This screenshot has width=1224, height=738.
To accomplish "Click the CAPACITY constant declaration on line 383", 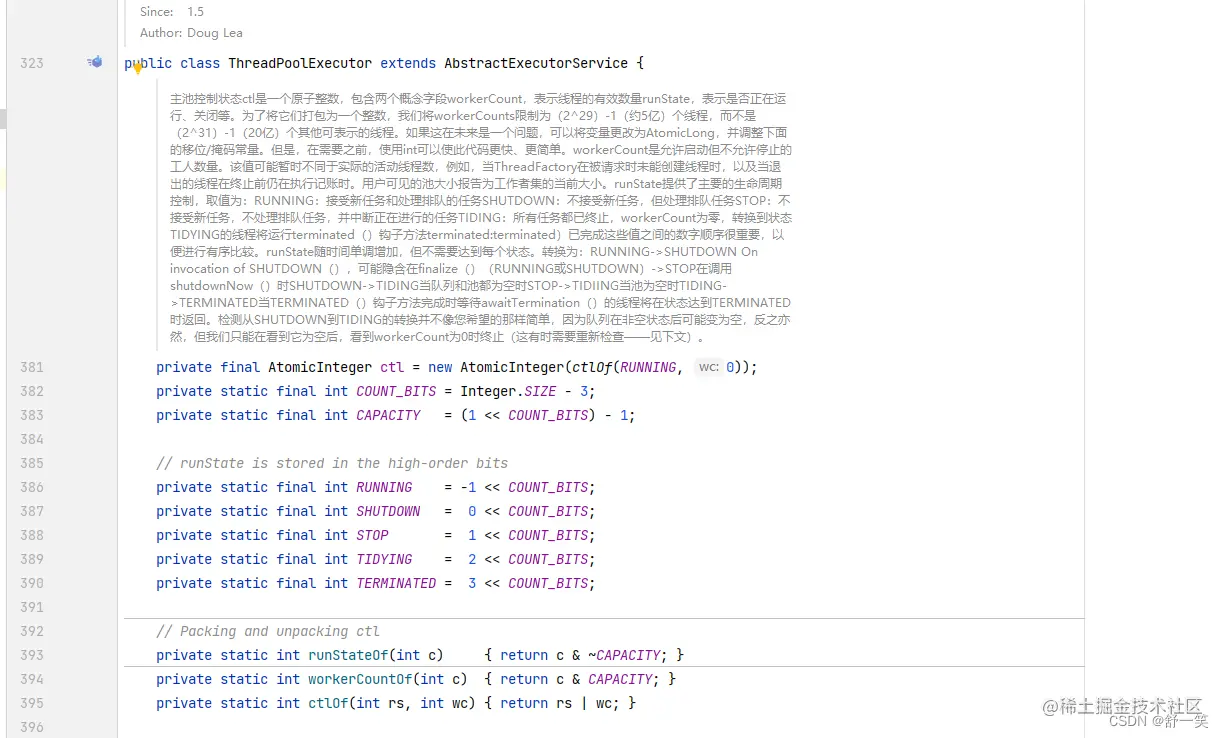I will coord(388,415).
